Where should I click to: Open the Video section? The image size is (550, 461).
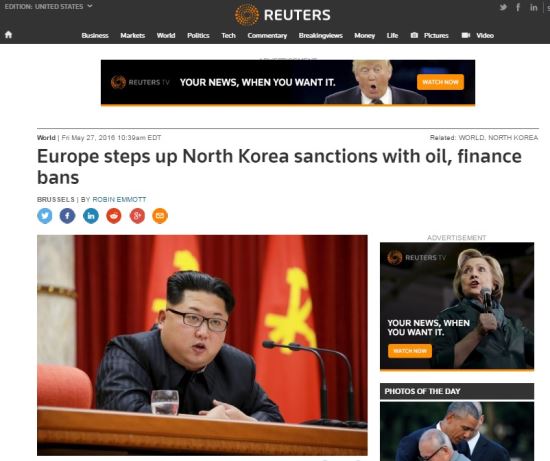click(478, 35)
